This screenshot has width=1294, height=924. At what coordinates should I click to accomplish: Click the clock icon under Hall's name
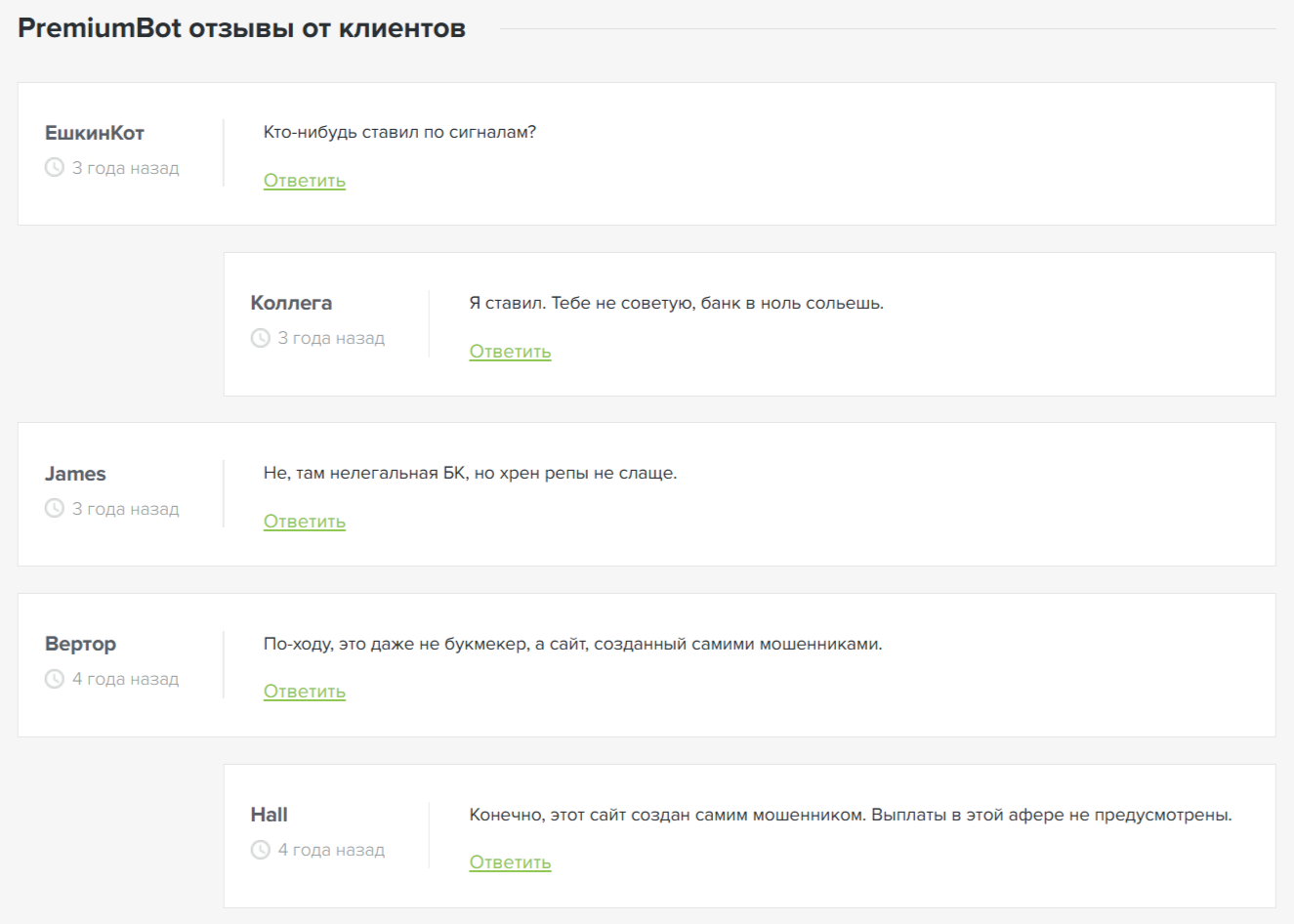[x=261, y=850]
